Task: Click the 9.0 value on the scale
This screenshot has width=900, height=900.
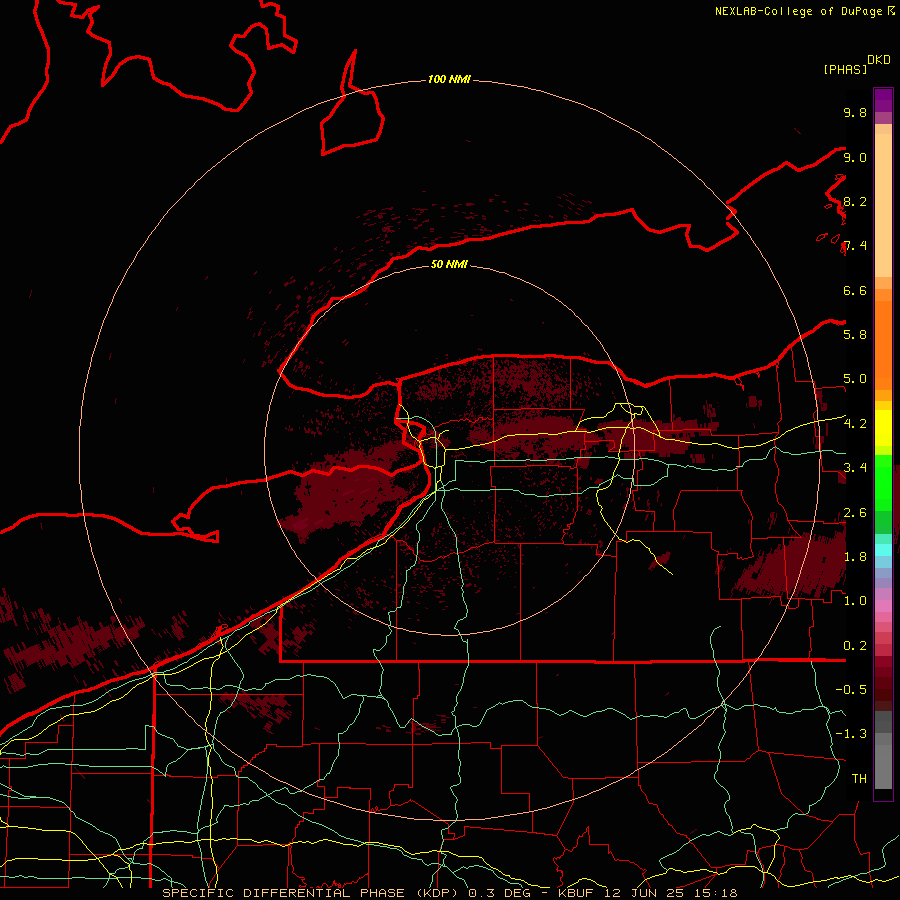Action: click(855, 157)
